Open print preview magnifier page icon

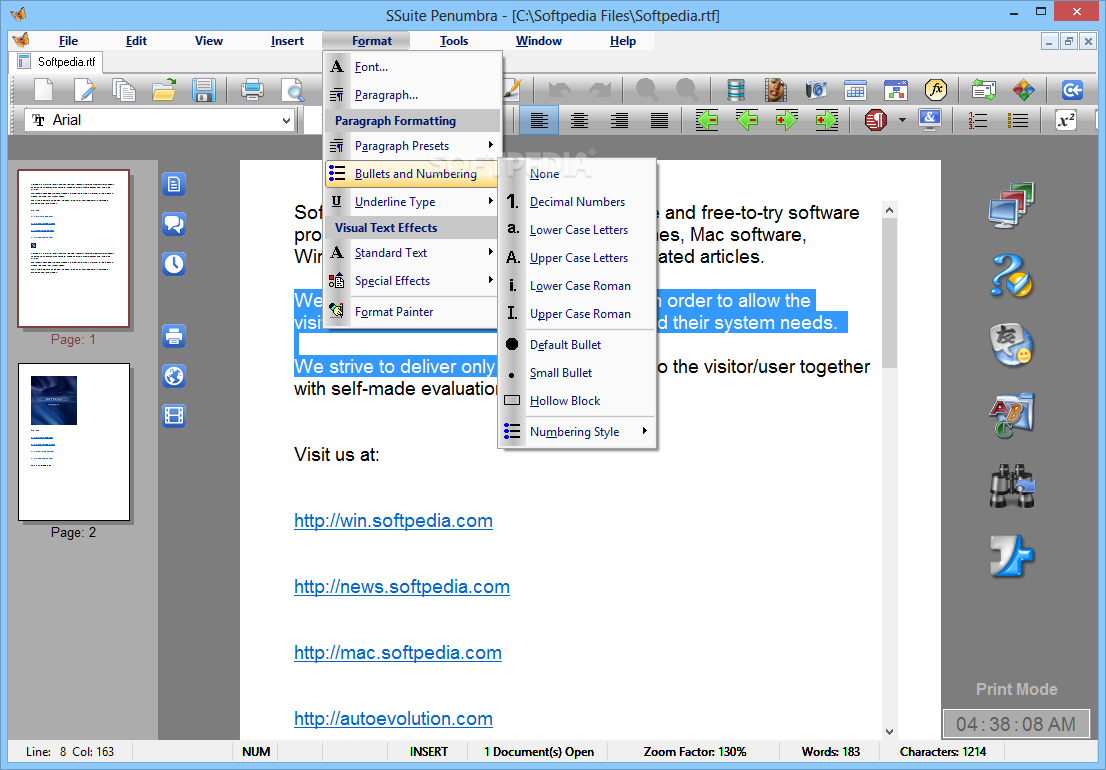292,90
